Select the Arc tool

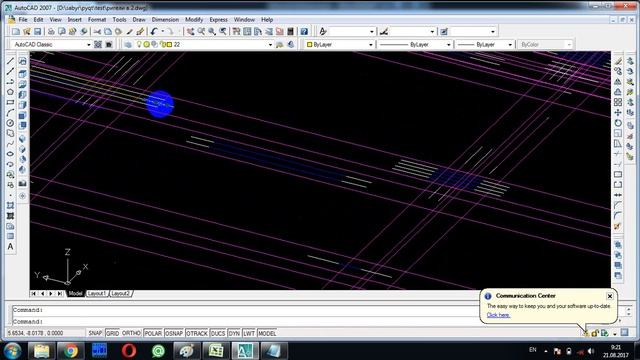(10, 113)
